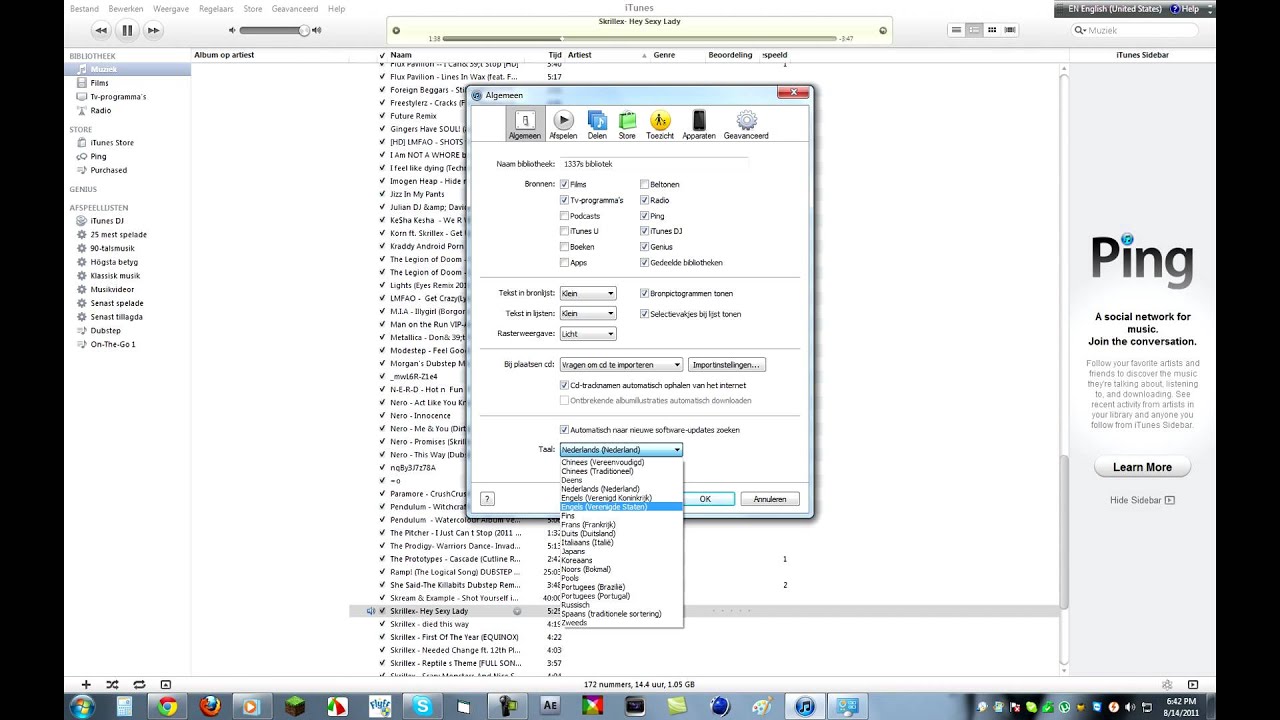
Task: Click the song progress bar
Action: [640, 38]
